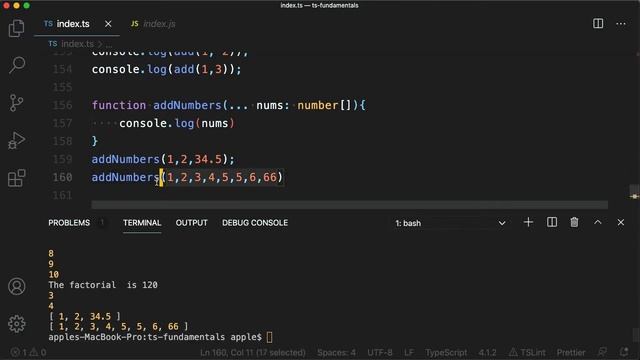Close the index.ts editor tab
This screenshot has height=360, width=640.
(x=108, y=24)
